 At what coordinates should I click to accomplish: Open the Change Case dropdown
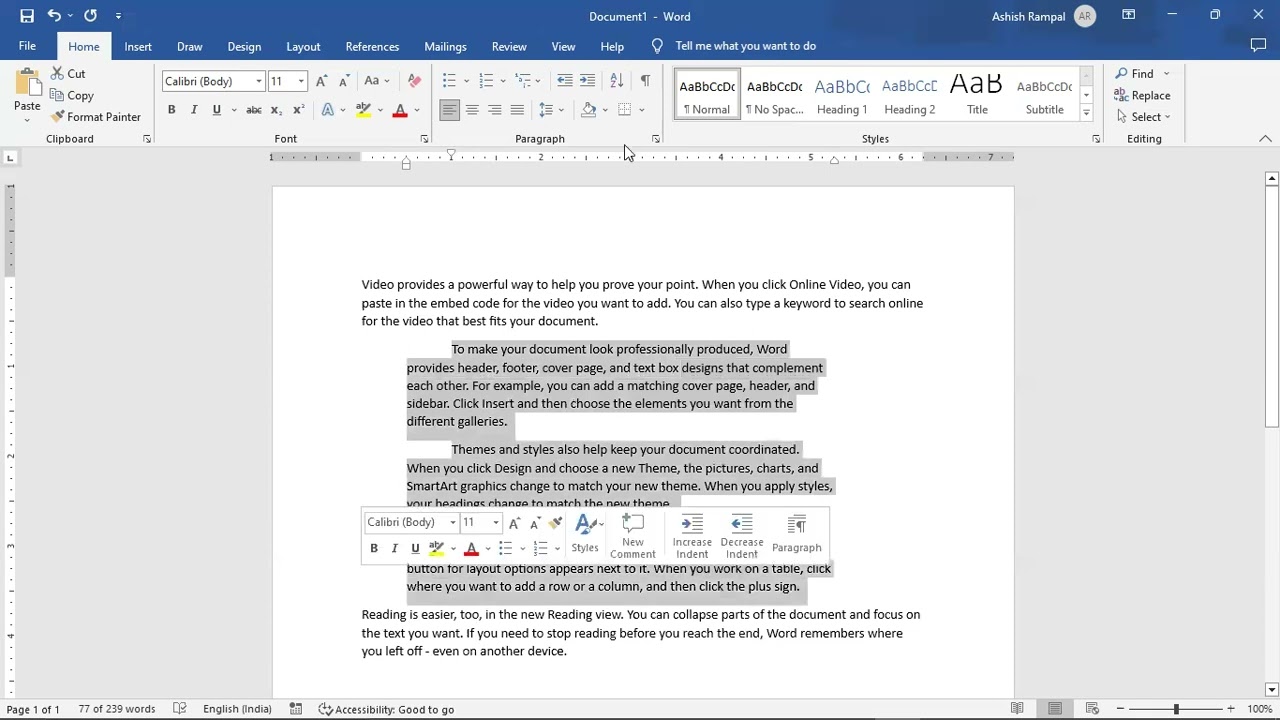tap(377, 81)
